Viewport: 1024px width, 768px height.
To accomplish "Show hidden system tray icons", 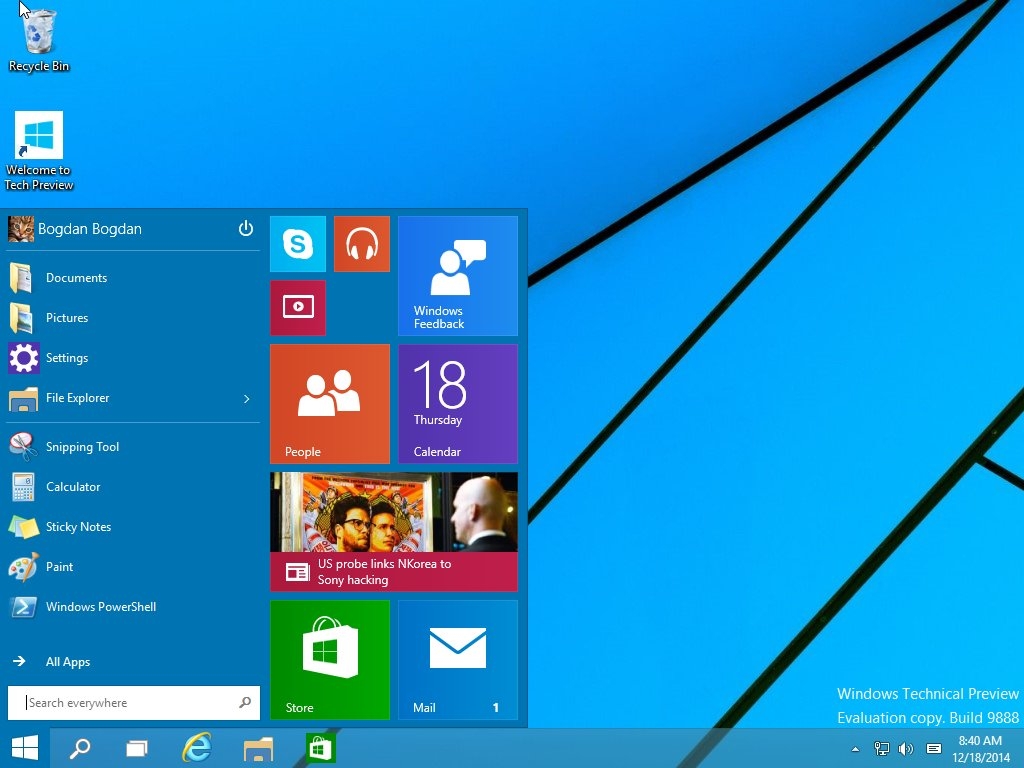I will [x=855, y=749].
